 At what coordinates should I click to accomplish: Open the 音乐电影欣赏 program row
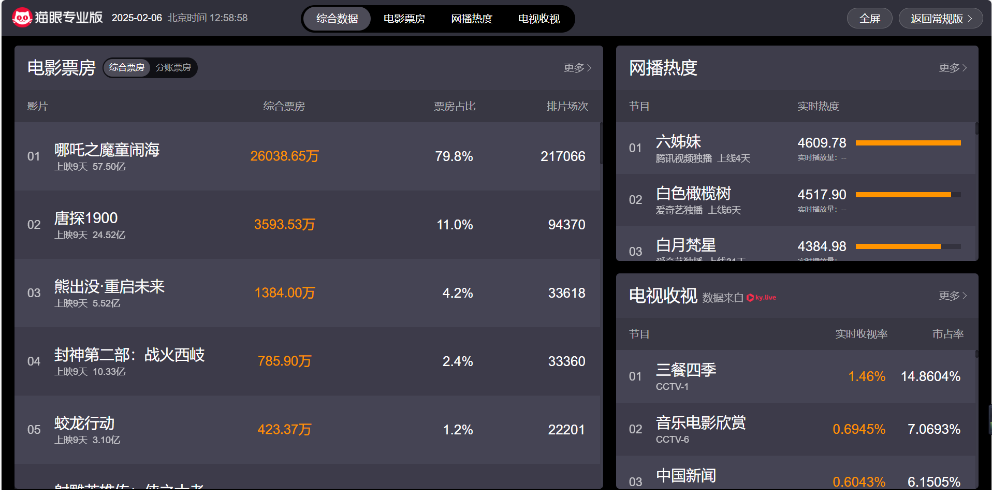coord(796,429)
